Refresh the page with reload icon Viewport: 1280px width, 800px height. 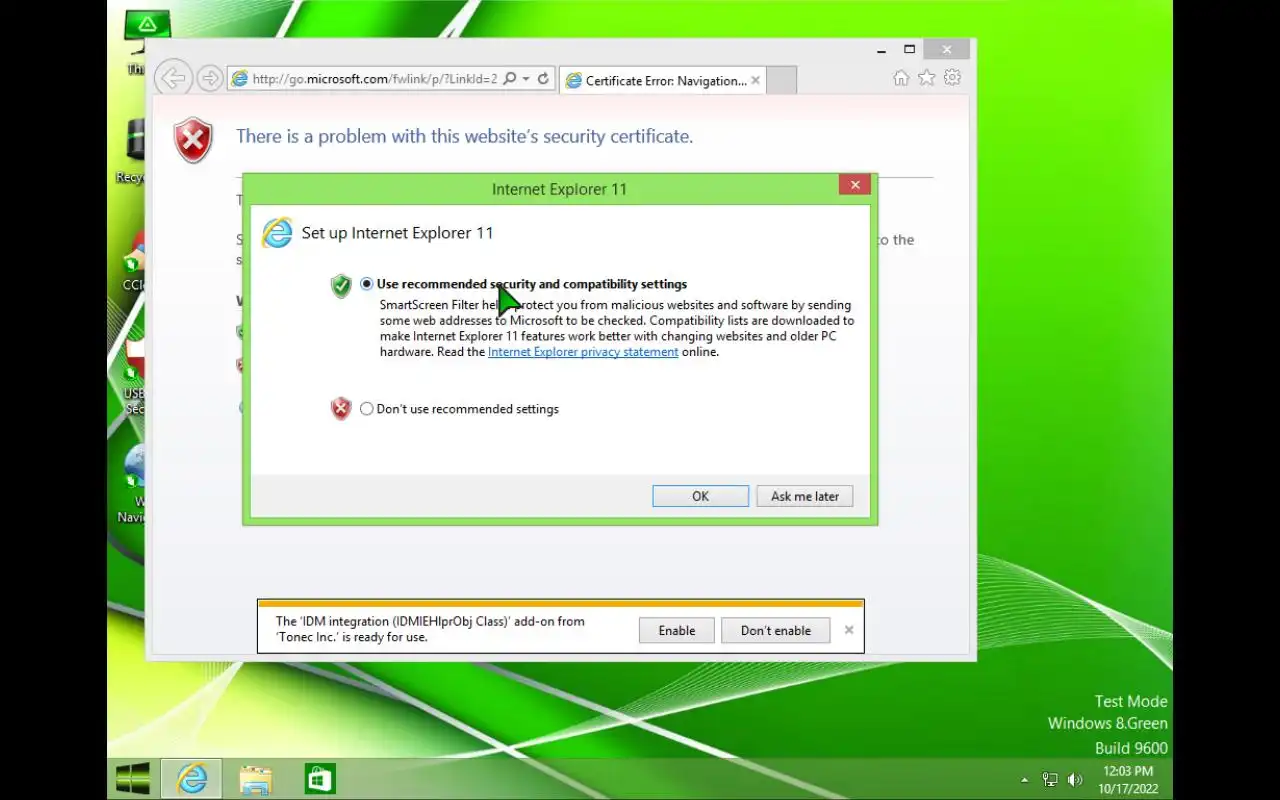tap(543, 78)
